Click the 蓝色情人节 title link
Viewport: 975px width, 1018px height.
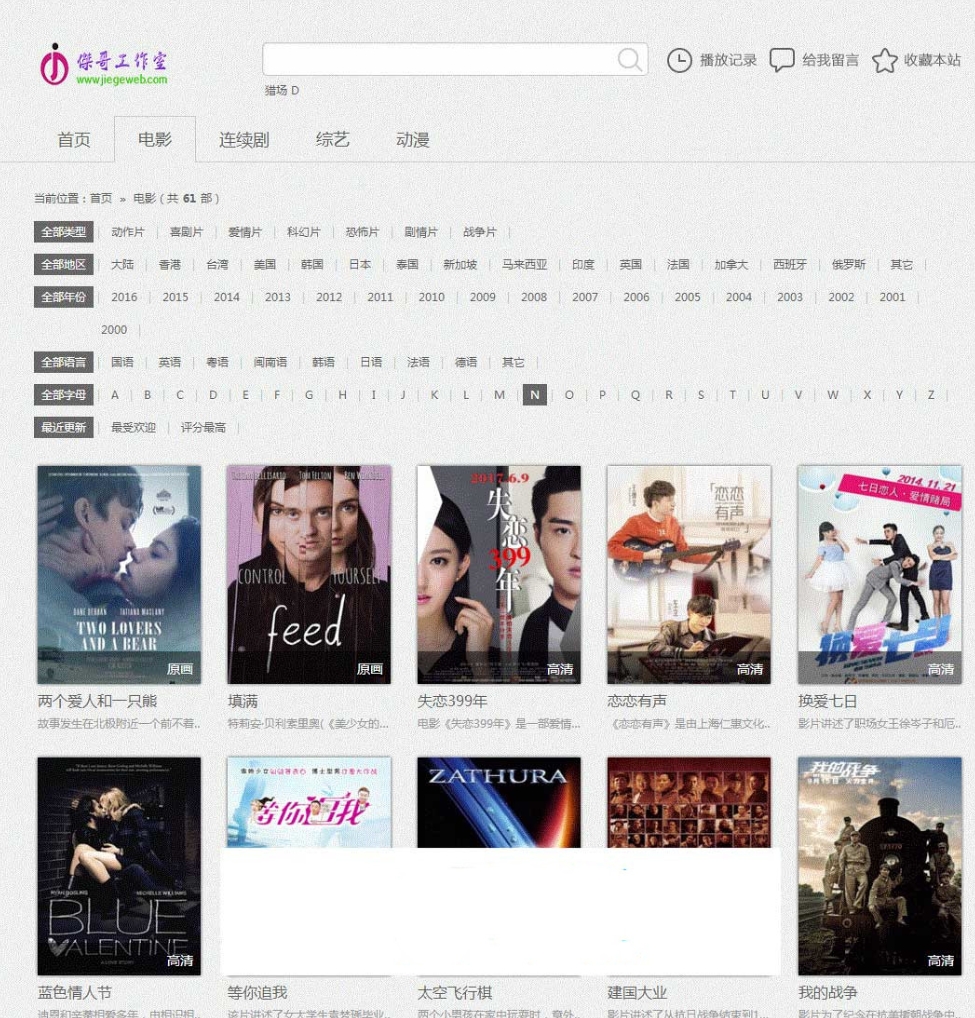click(75, 993)
